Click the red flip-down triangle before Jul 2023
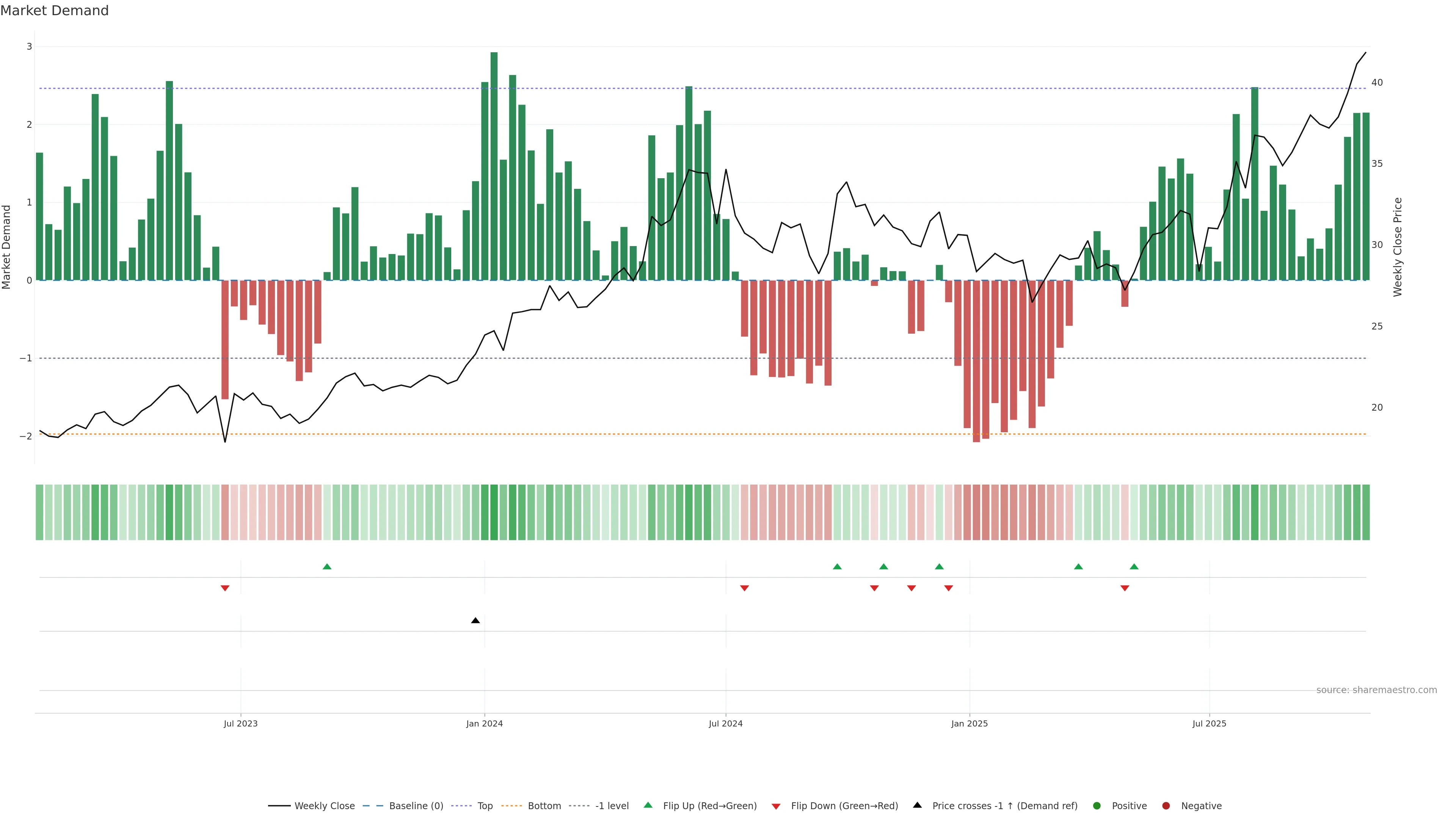 [x=225, y=588]
